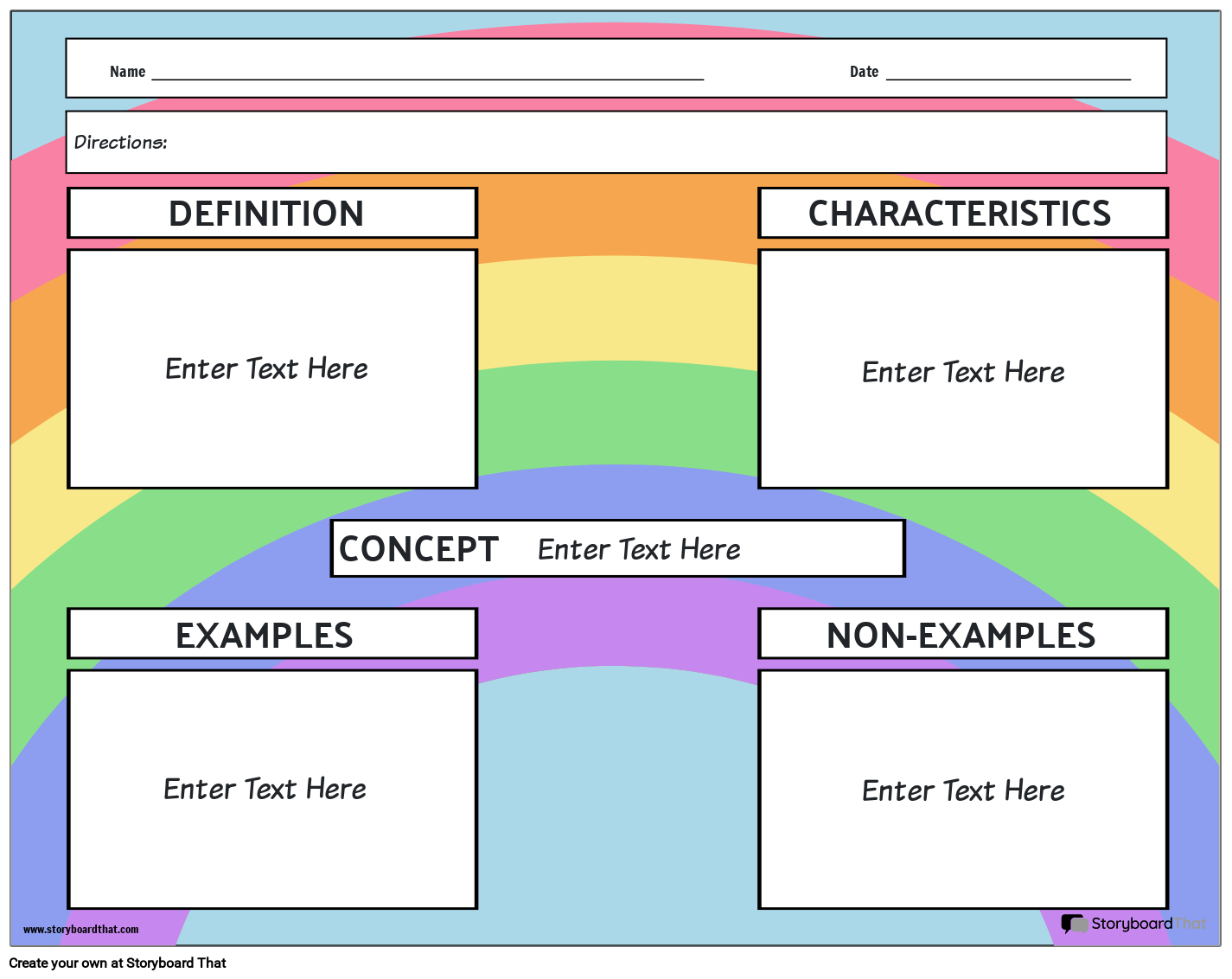The width and height of the screenshot is (1232, 979).
Task: Click Enter Text Here under CHARACTERISTICS
Action: 963,372
